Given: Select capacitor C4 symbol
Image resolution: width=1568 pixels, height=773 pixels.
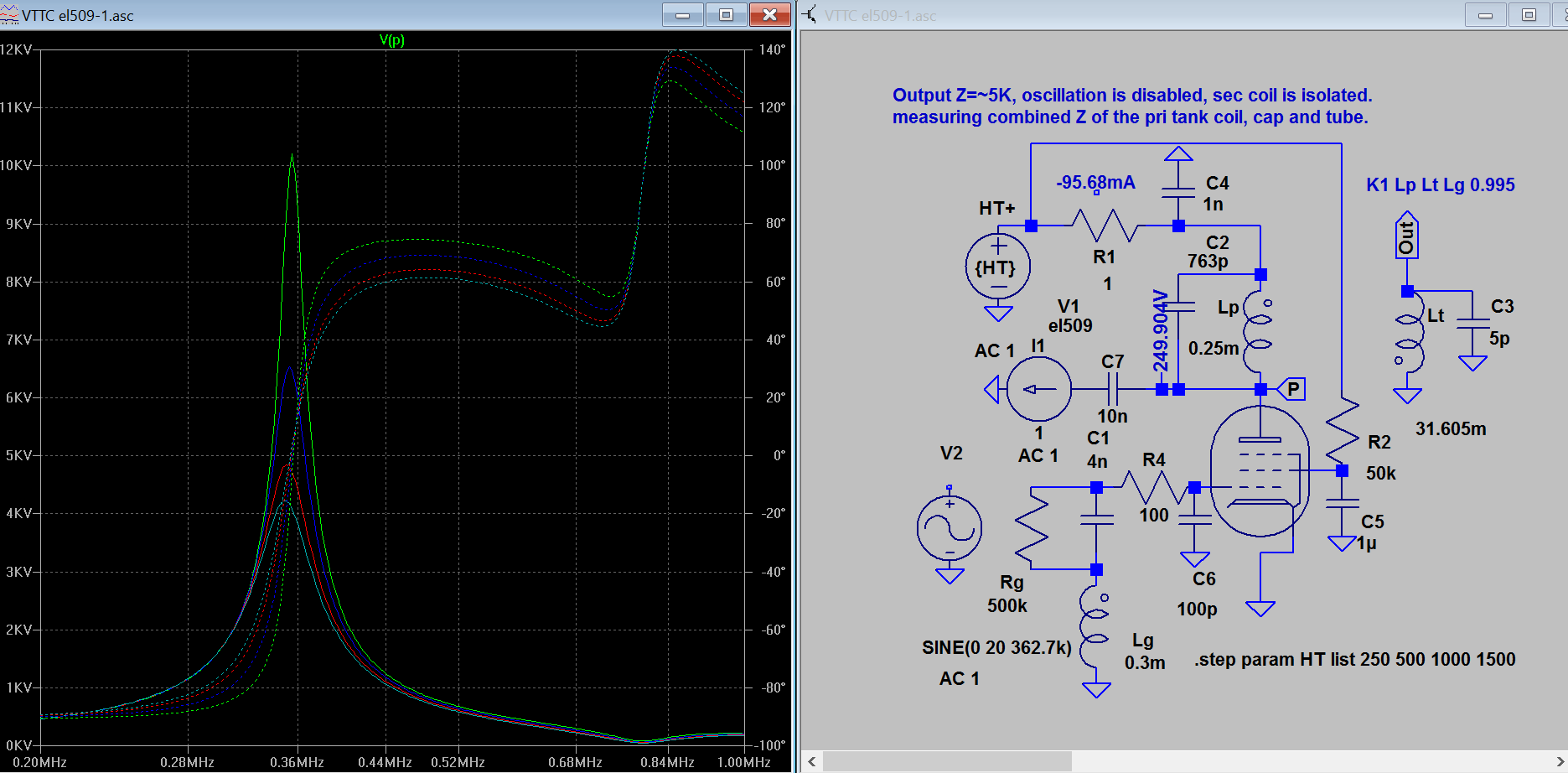Looking at the screenshot, I should (1177, 193).
